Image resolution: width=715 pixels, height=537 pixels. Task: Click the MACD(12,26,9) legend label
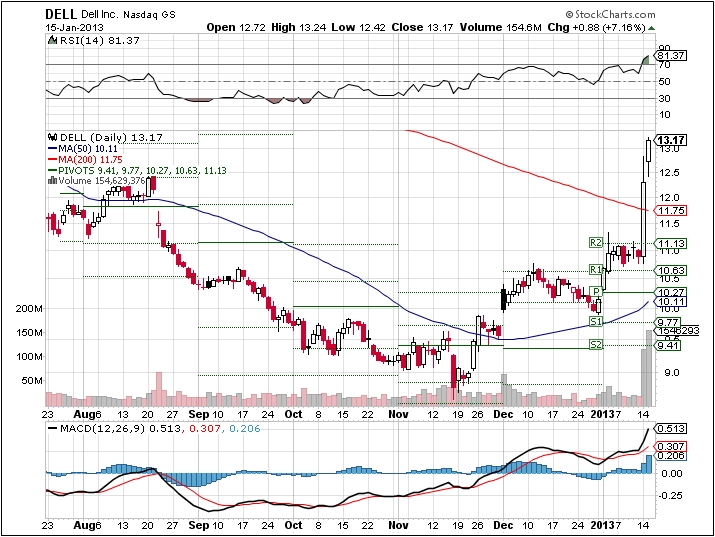[102, 429]
